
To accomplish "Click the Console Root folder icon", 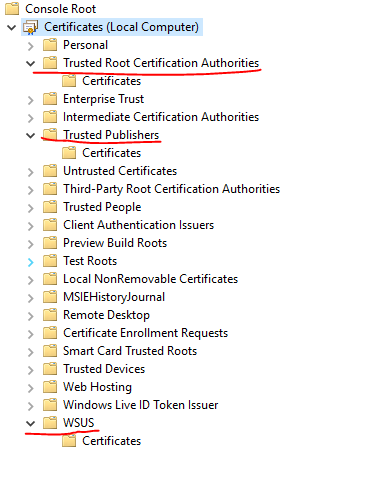I will (x=12, y=9).
